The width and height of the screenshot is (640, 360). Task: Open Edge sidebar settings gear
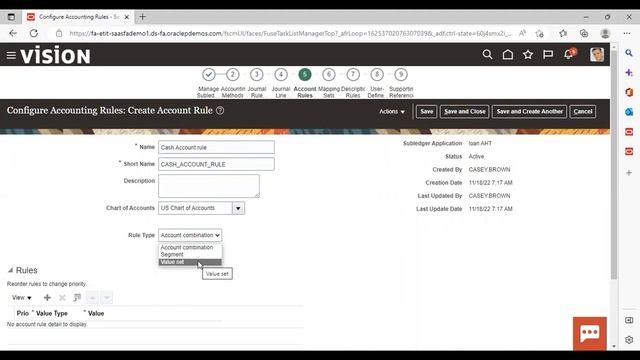click(x=629, y=340)
